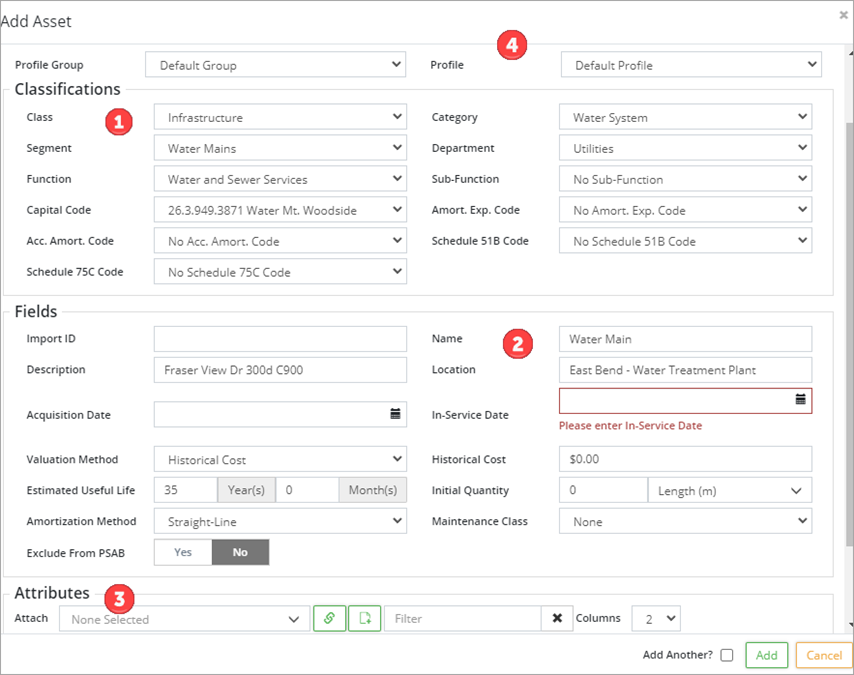This screenshot has width=854, height=675.
Task: Expand the Profile Group dropdown
Action: (275, 65)
